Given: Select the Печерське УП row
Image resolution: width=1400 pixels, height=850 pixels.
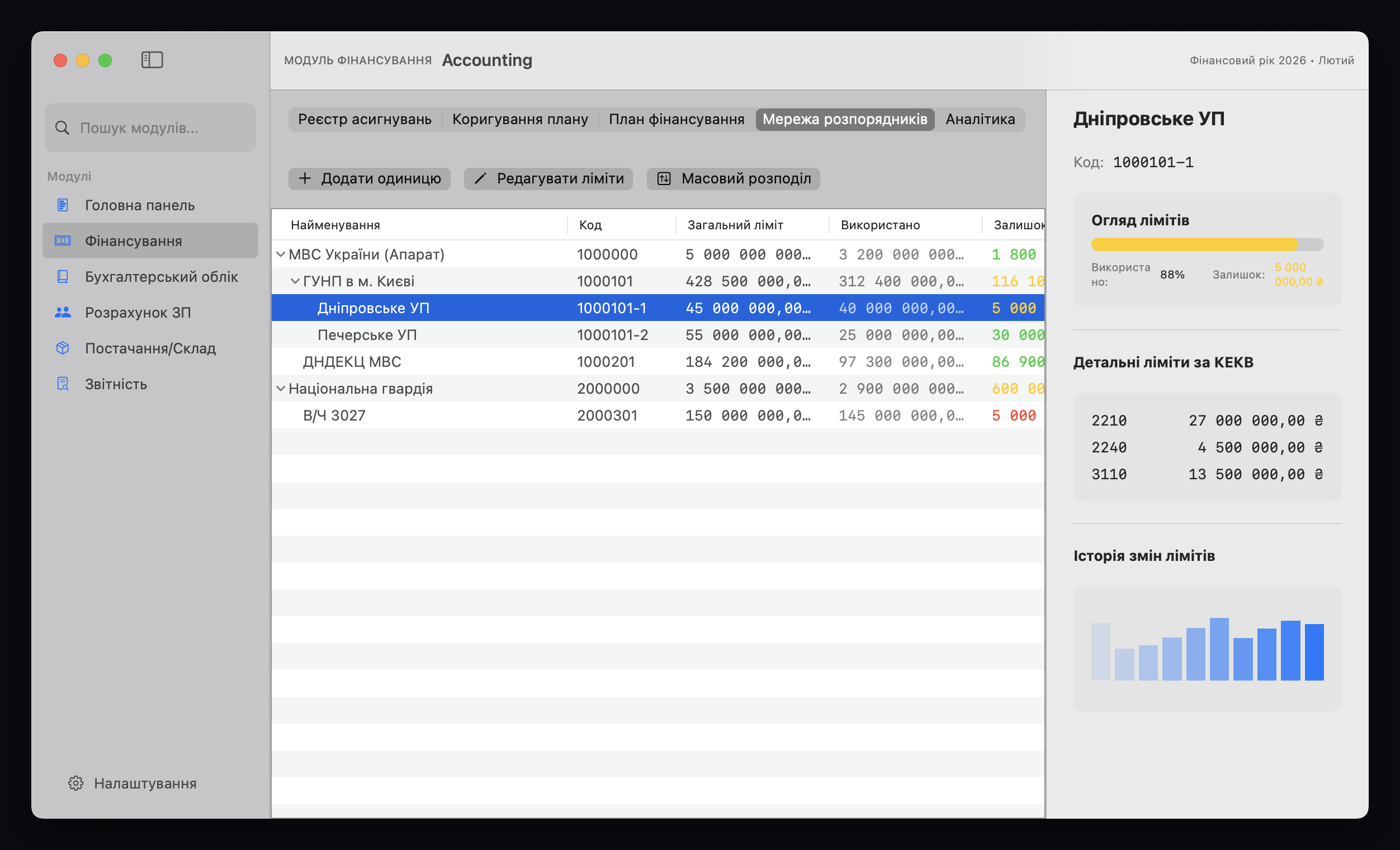Looking at the screenshot, I should pyautogui.click(x=367, y=335).
